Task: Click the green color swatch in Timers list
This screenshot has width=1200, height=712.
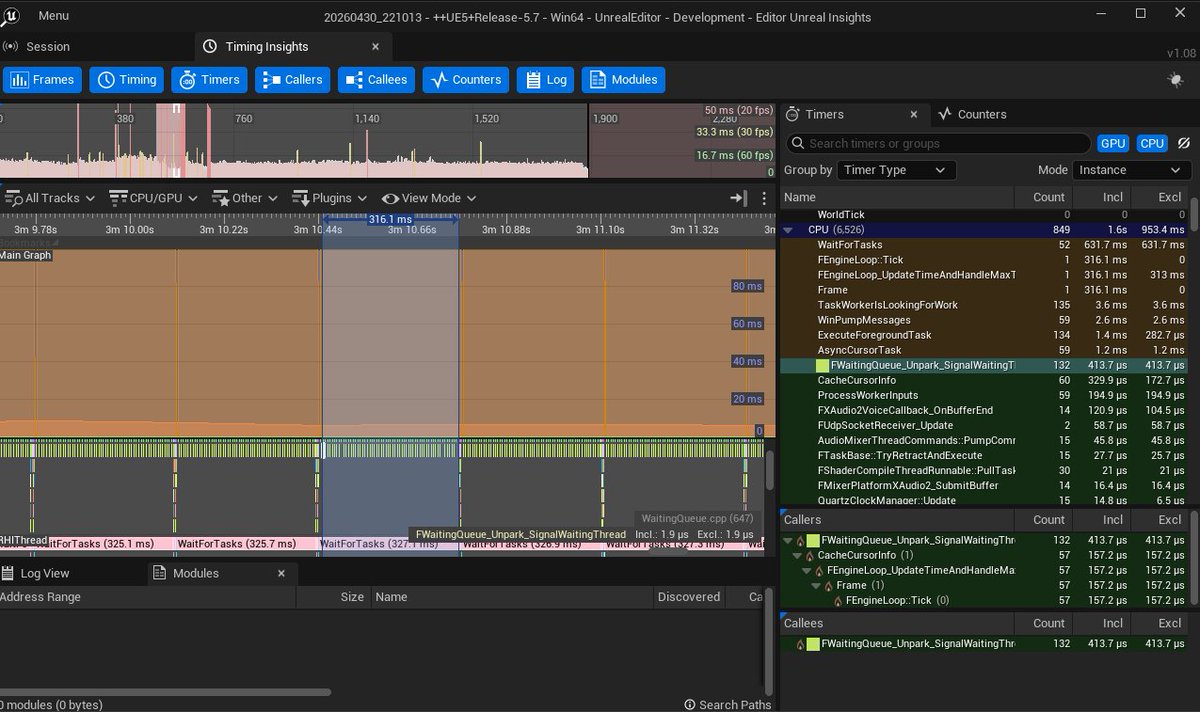Action: [x=823, y=365]
